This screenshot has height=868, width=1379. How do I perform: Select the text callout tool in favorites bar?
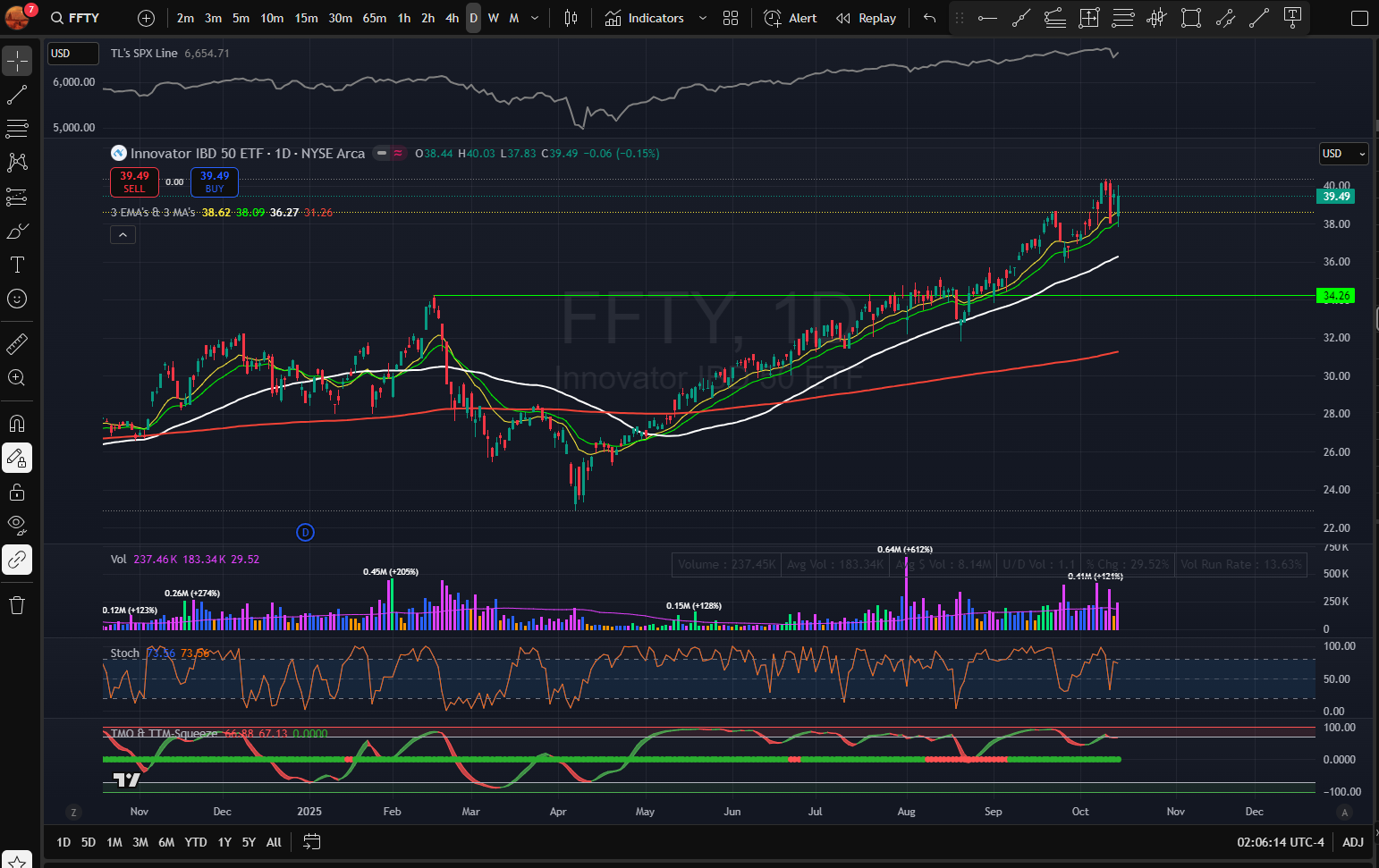(x=1292, y=18)
